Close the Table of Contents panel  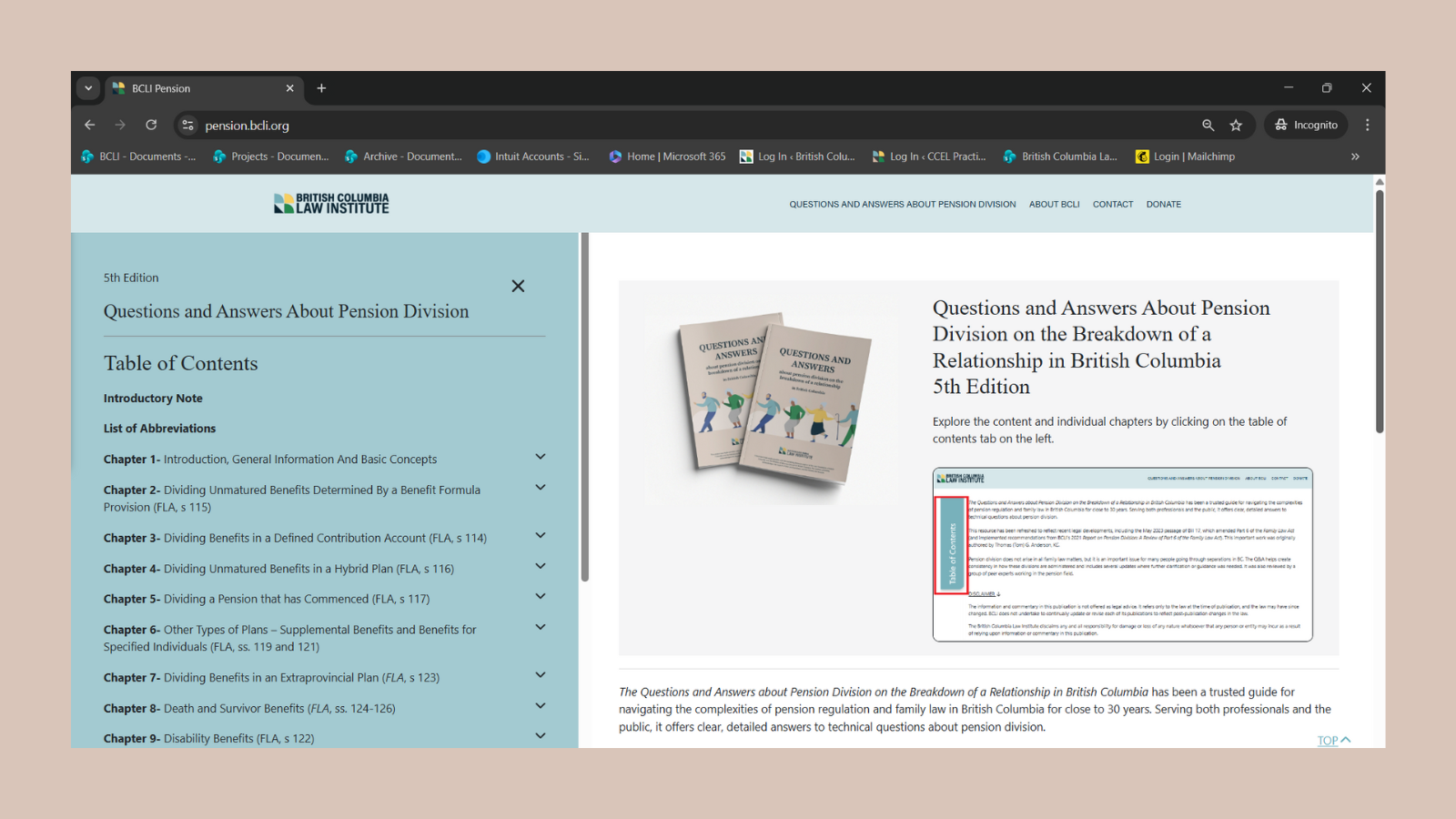[518, 286]
